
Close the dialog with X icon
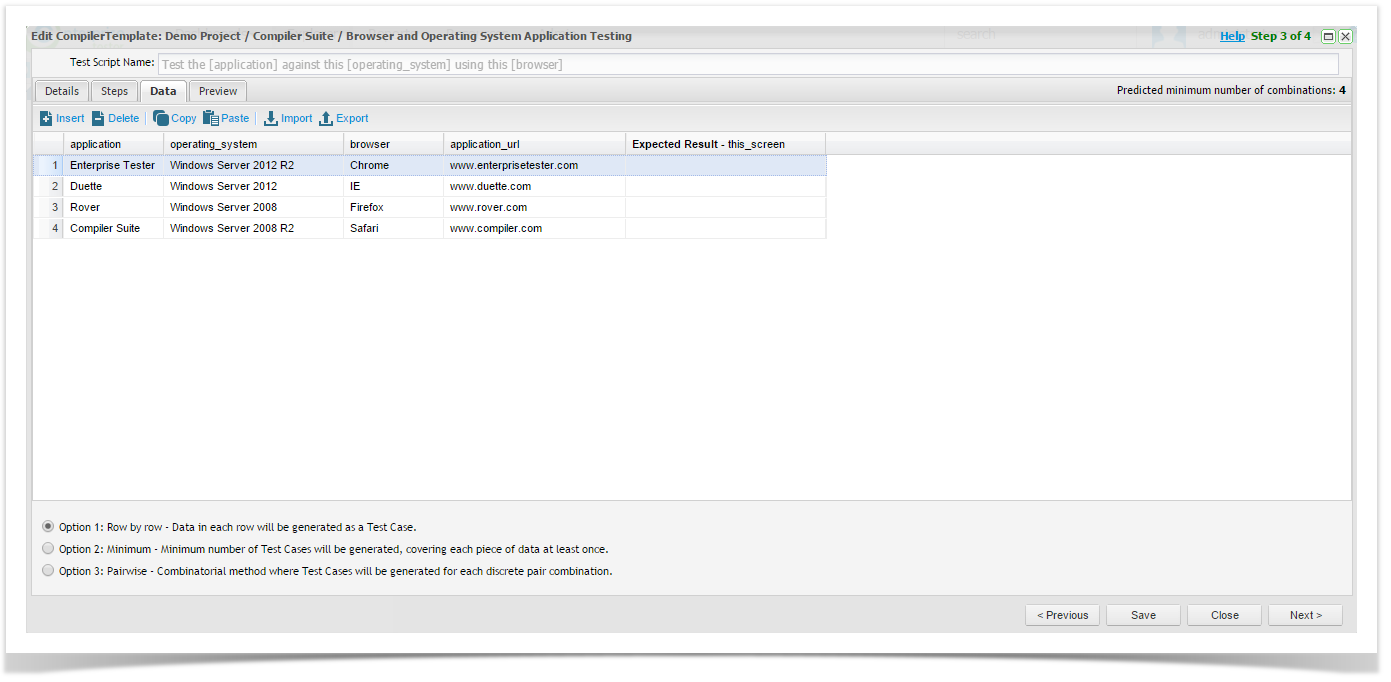click(1345, 36)
